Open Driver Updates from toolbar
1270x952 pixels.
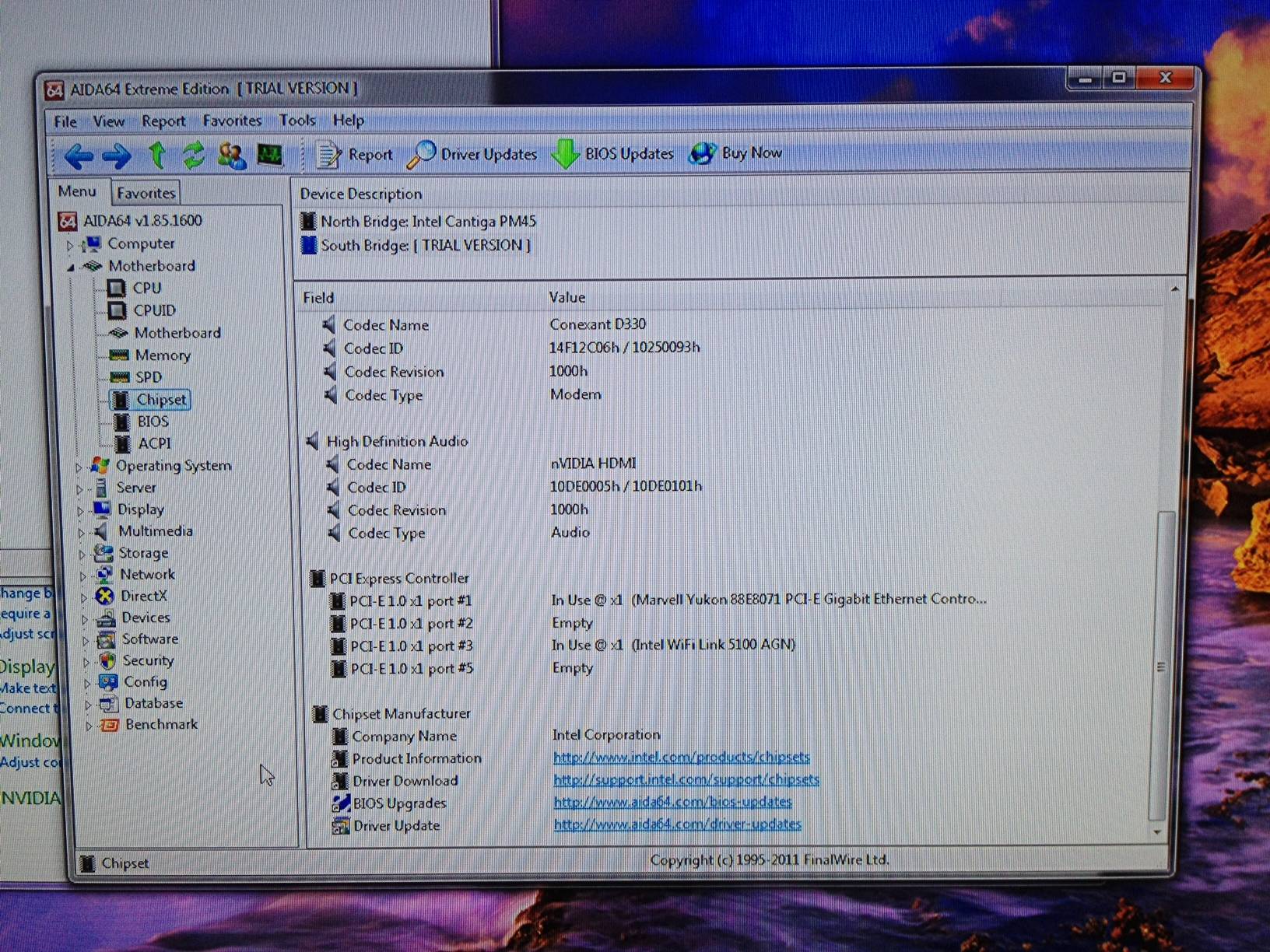[472, 154]
